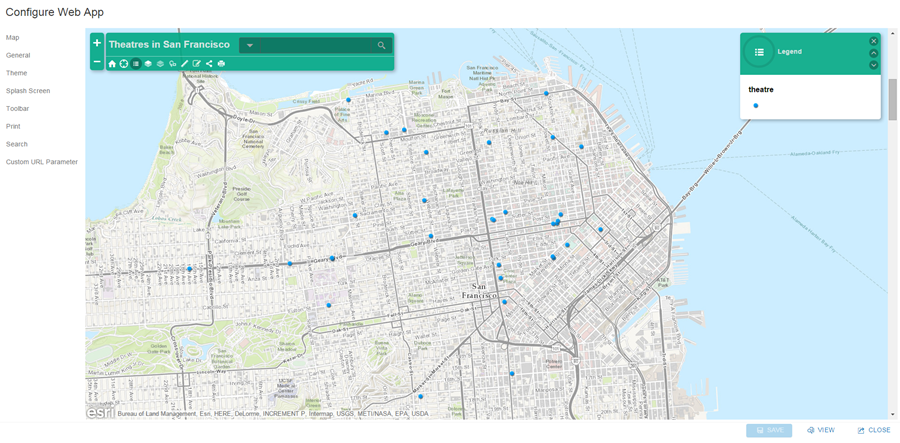Image resolution: width=900 pixels, height=443 pixels.
Task: Click the 'theatre' legend layer name
Action: pyautogui.click(x=761, y=90)
